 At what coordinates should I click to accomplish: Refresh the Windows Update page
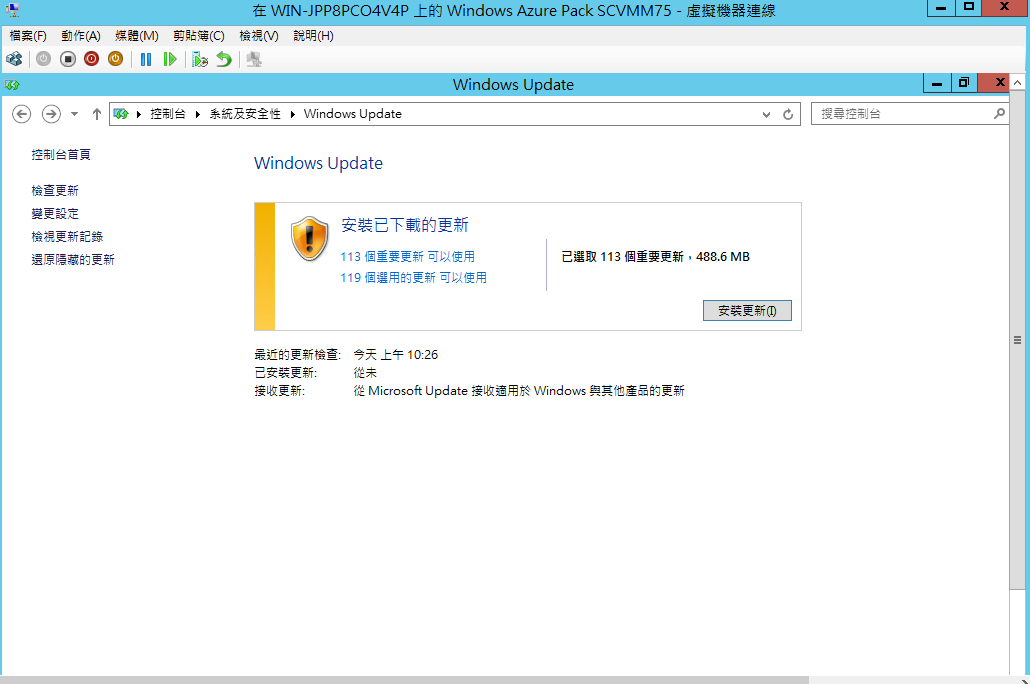(x=788, y=114)
